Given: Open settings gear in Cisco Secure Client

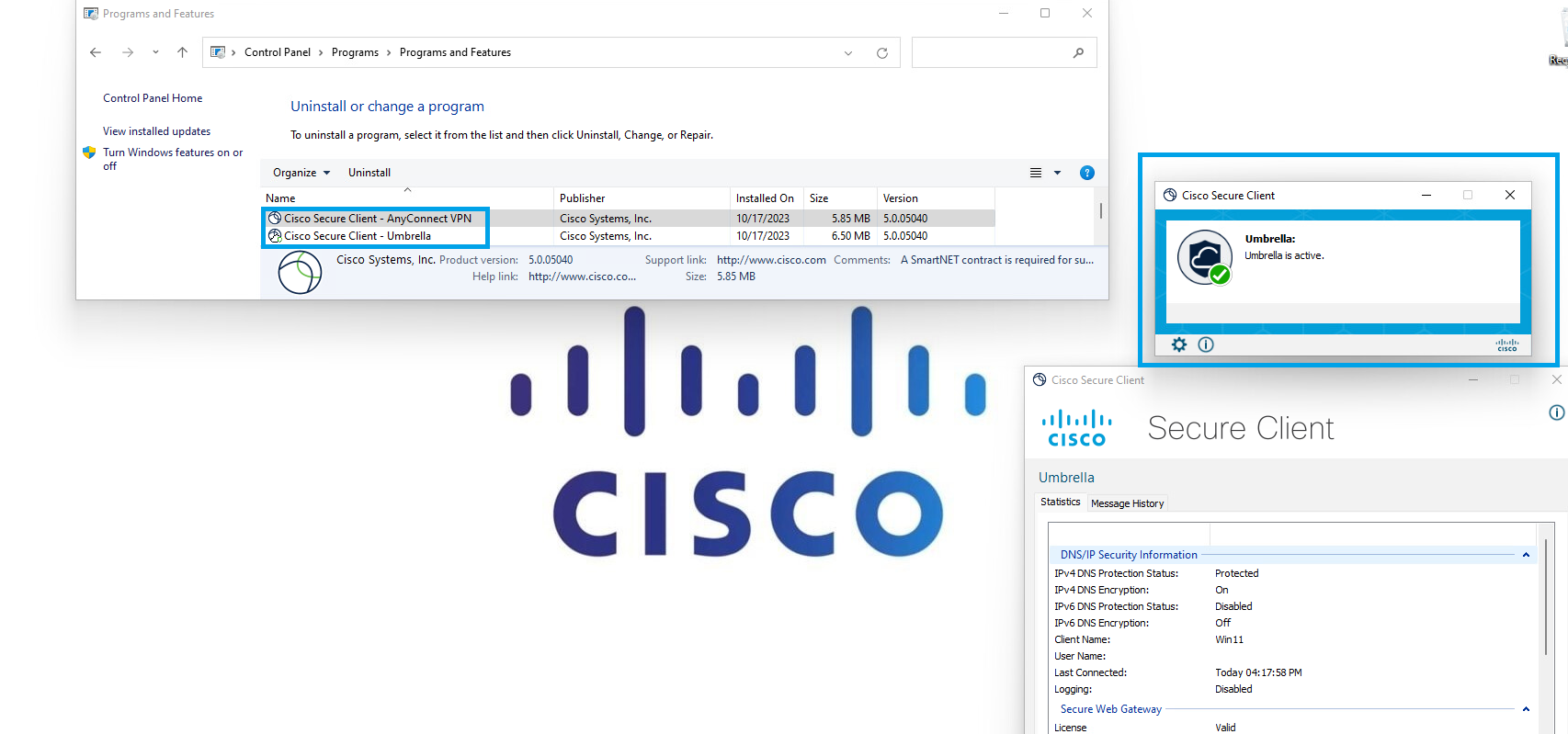Looking at the screenshot, I should point(1179,344).
